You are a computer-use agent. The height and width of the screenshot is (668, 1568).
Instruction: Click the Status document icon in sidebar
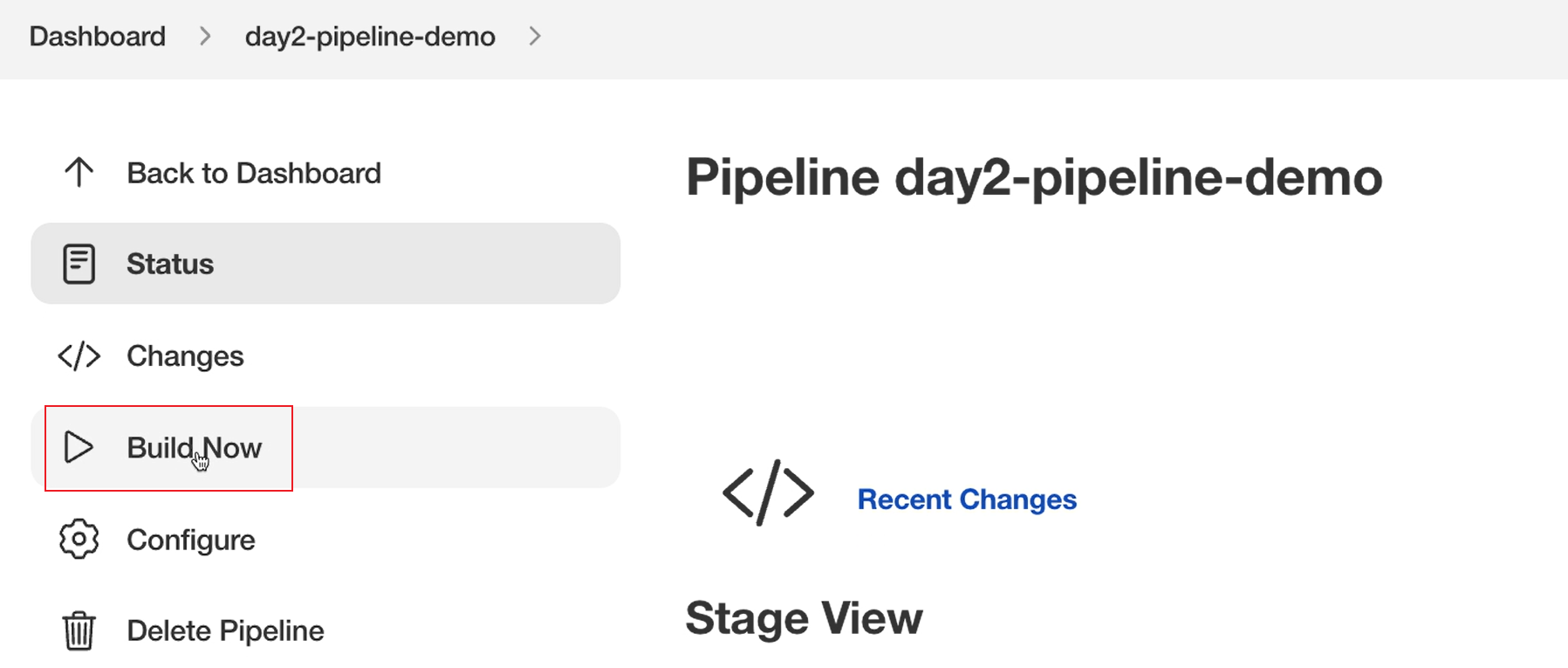click(x=79, y=264)
